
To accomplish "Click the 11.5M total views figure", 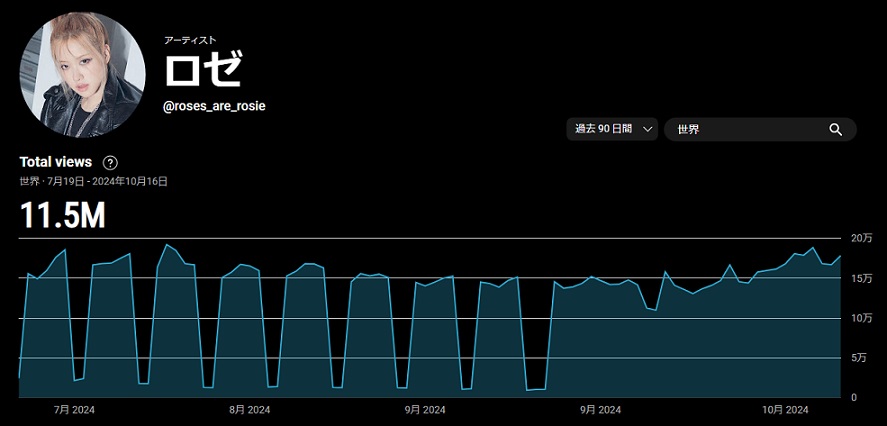I will [62, 216].
